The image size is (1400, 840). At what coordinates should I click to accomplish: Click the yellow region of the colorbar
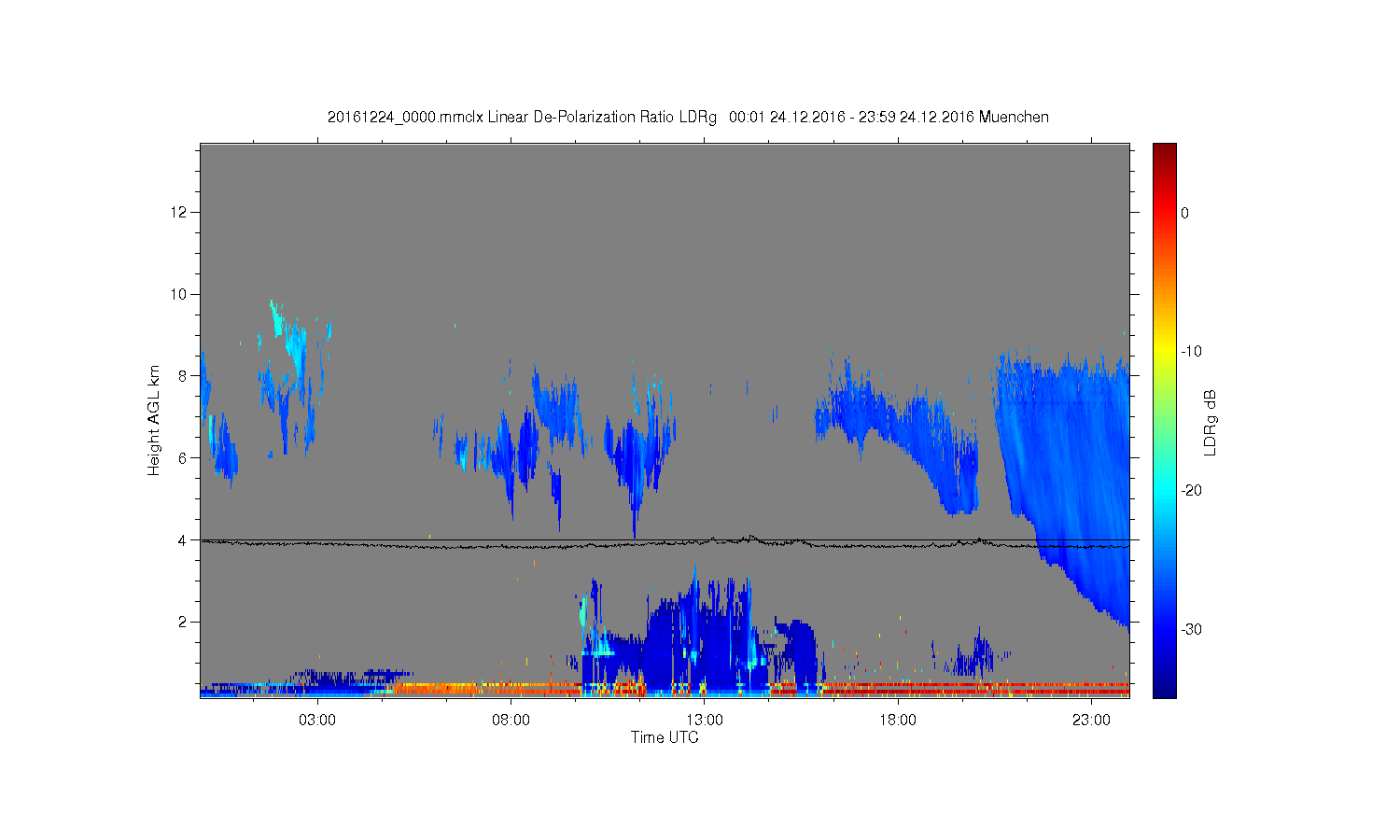[1165, 349]
